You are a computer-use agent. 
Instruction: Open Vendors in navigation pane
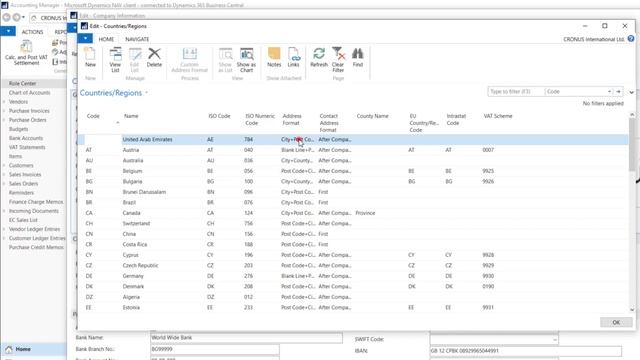click(x=18, y=102)
